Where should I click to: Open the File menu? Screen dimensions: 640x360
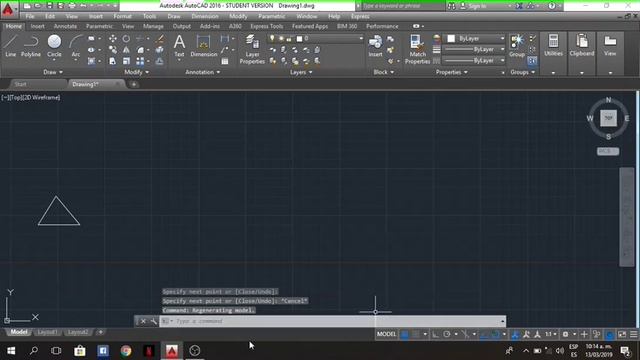click(x=30, y=16)
